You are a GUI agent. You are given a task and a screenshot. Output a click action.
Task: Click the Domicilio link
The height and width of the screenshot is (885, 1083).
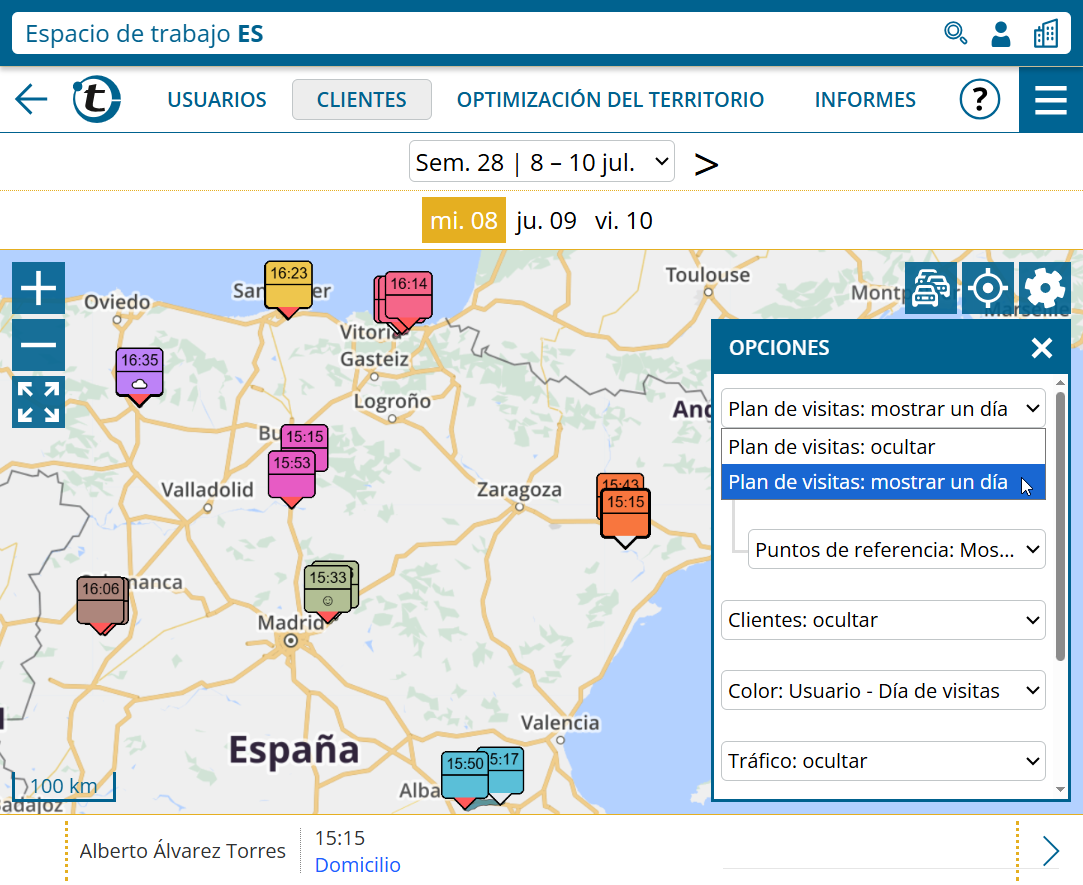coord(357,865)
